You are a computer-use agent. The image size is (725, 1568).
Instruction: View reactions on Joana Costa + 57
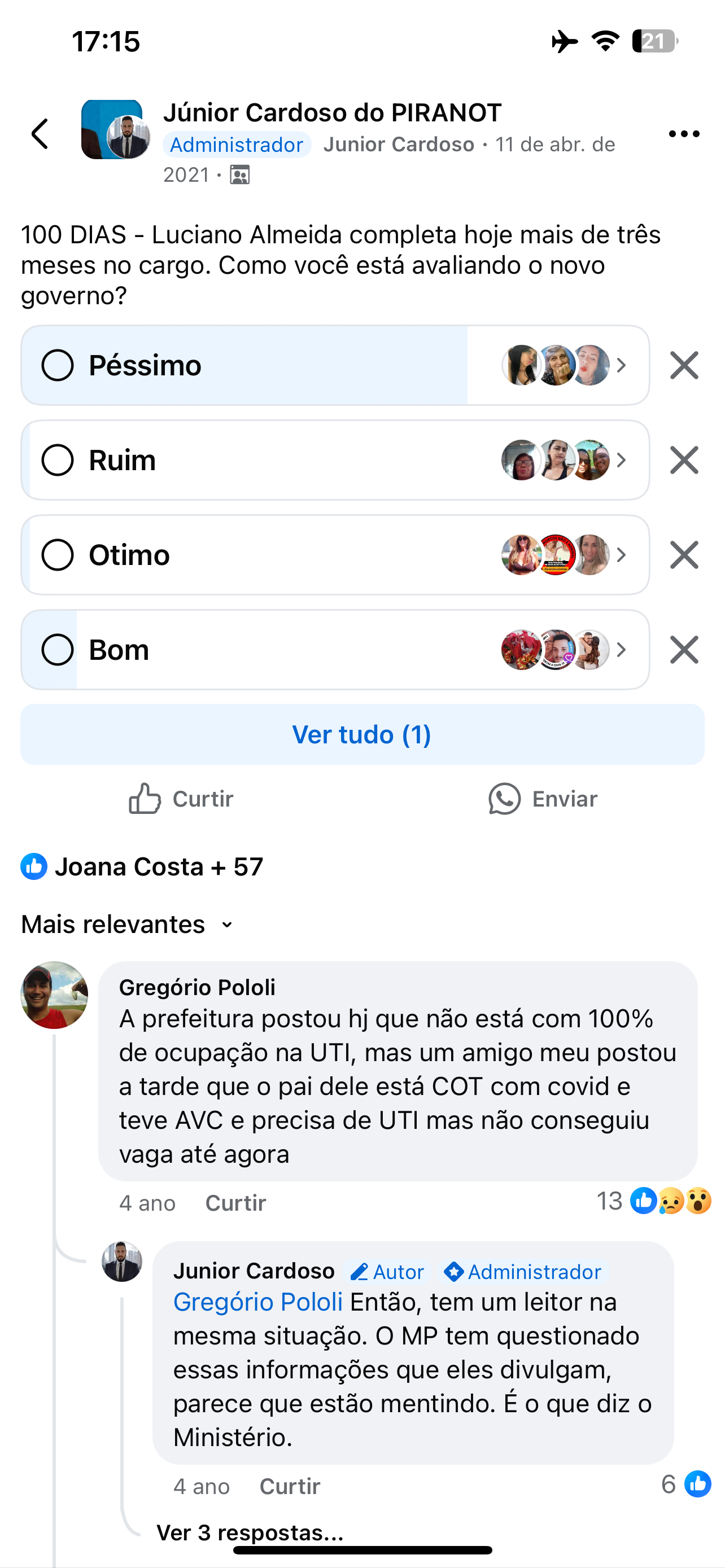[x=143, y=867]
